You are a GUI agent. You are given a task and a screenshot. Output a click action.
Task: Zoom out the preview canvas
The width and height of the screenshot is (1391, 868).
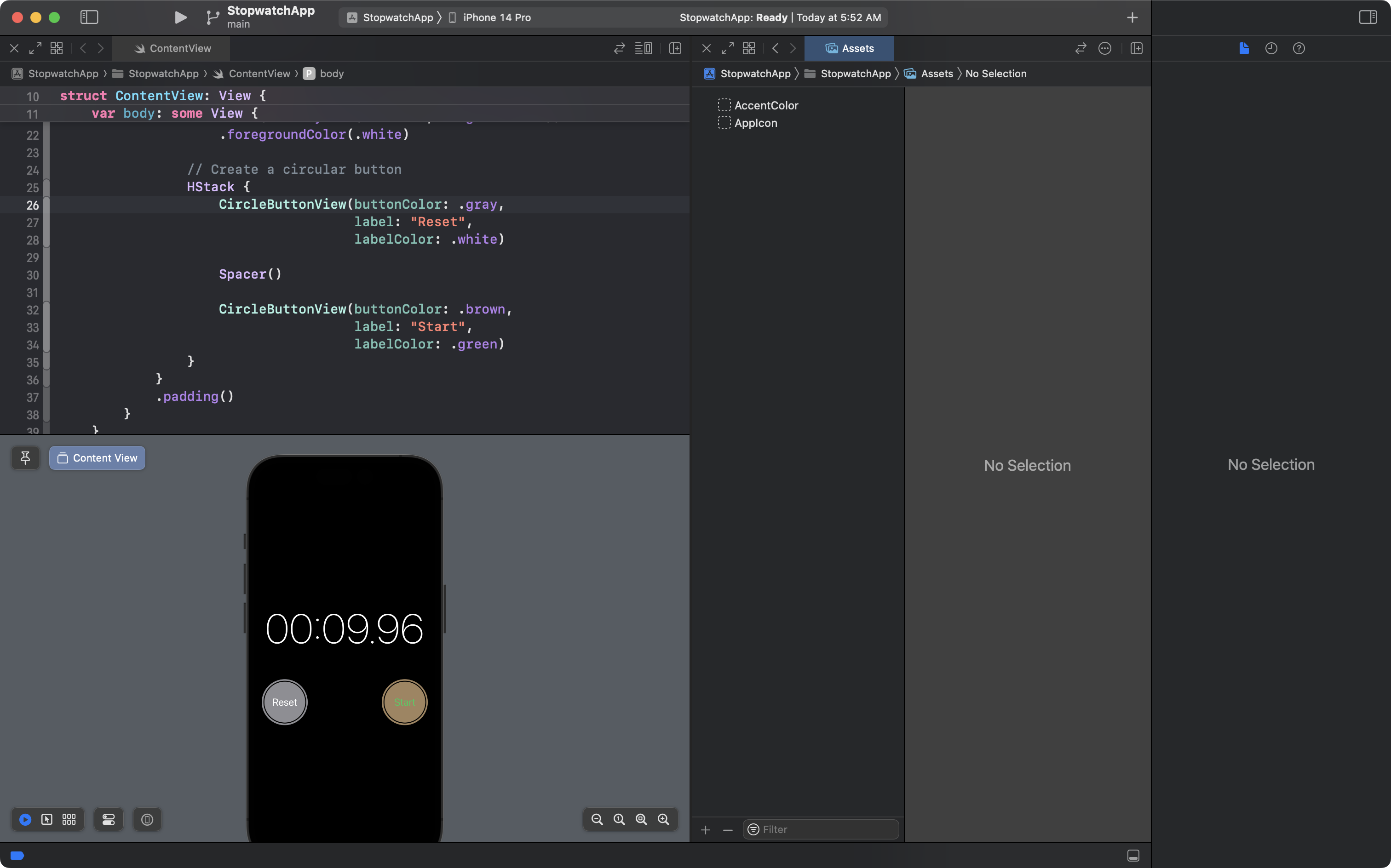[x=597, y=819]
